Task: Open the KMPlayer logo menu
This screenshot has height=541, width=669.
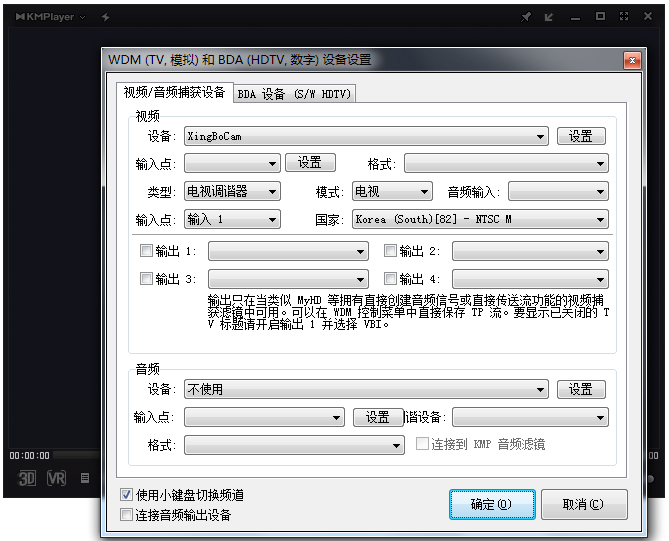Action: point(50,17)
